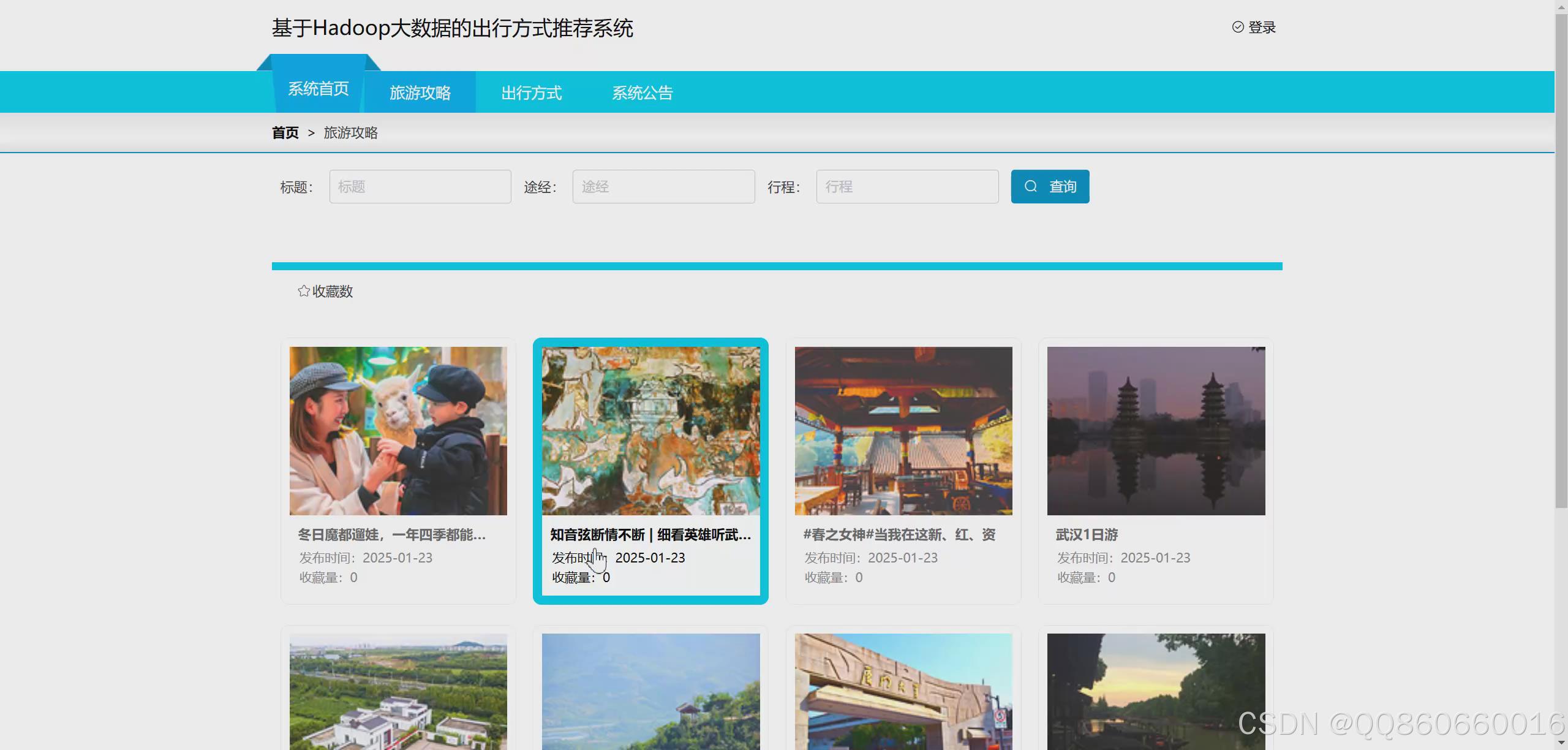Click the magnifier icon in 查询 button
The image size is (1568, 750).
pos(1031,186)
